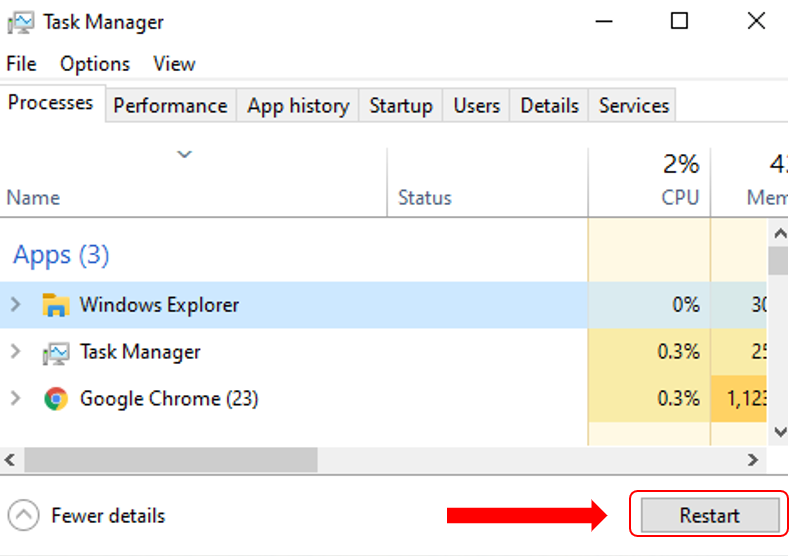The width and height of the screenshot is (789, 556).
Task: Click the horizontal scrollbar thumb
Action: (x=171, y=459)
